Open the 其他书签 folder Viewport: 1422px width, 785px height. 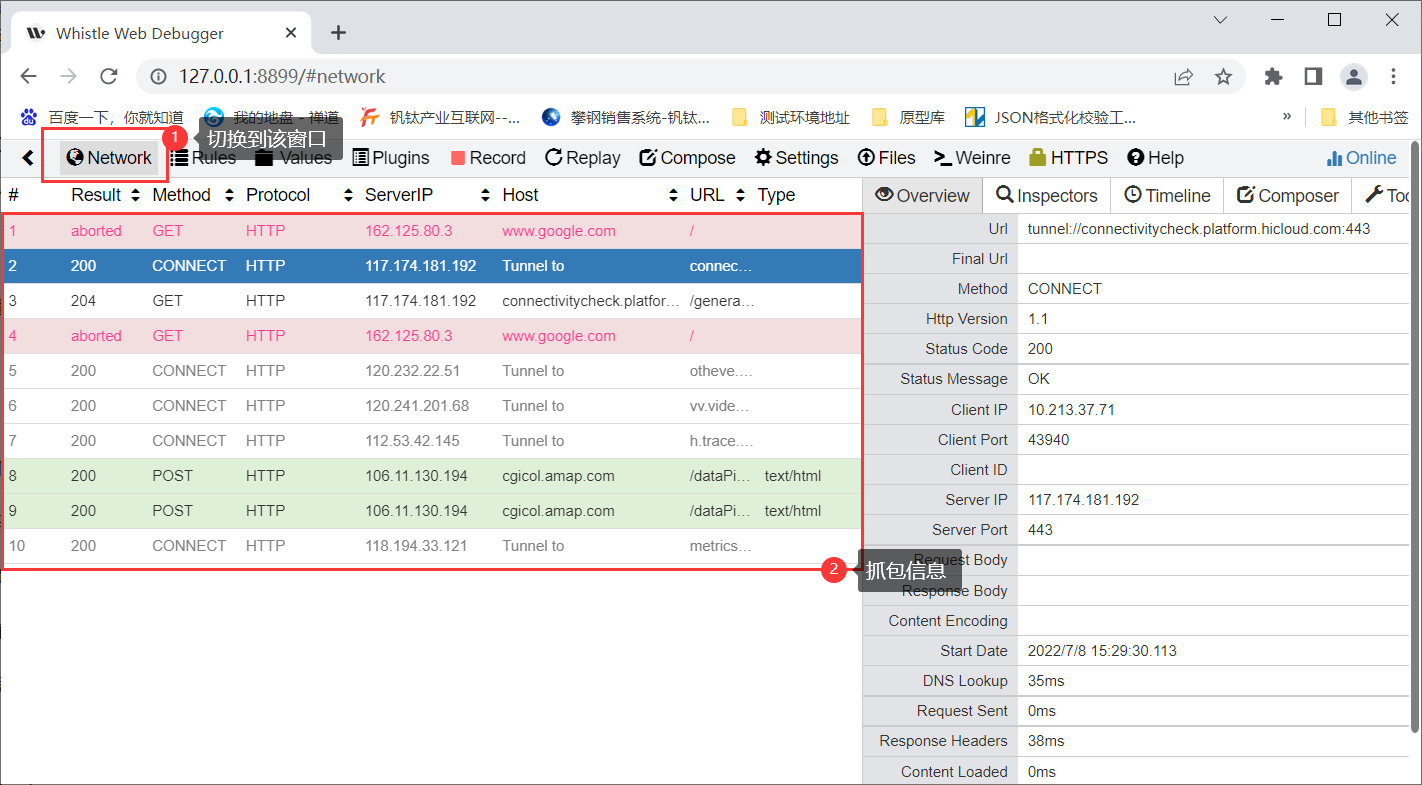(x=1364, y=118)
